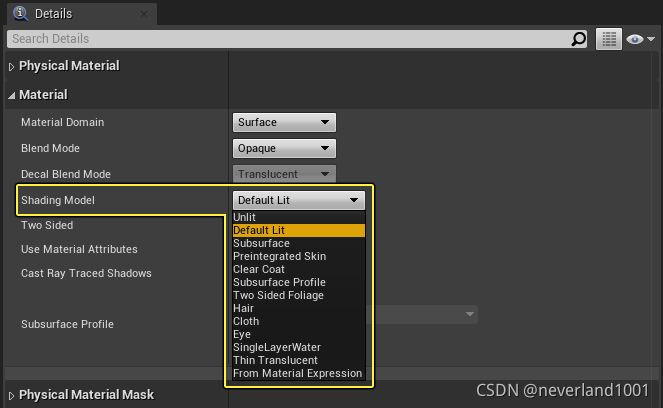Select Default Lit in the list
This screenshot has width=663, height=408.
(299, 230)
